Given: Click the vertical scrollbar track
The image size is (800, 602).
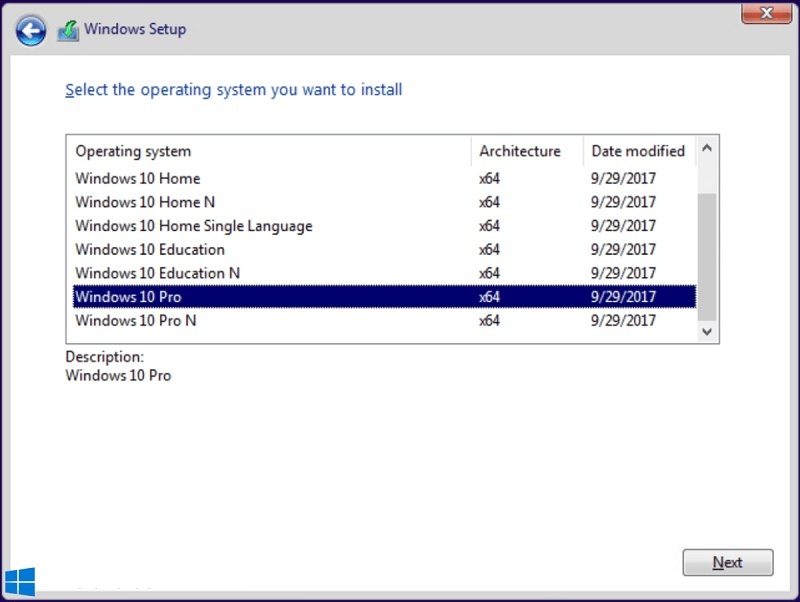Looking at the screenshot, I should (707, 240).
